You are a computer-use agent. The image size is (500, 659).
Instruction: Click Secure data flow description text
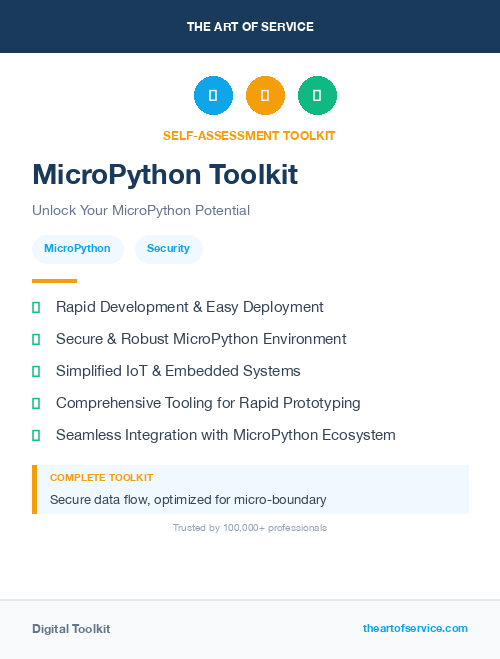pos(188,500)
